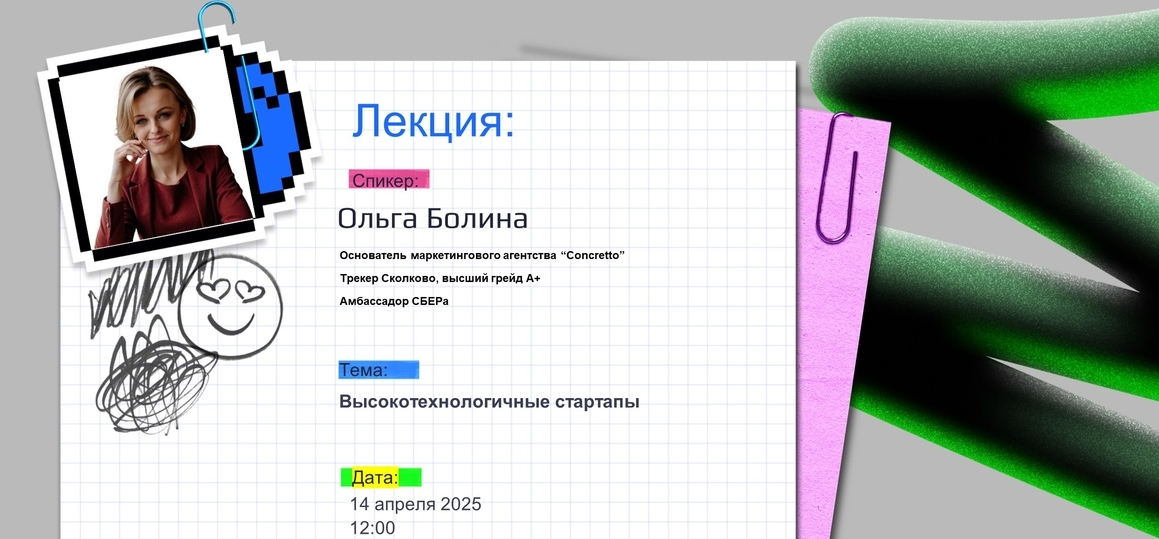This screenshot has width=1159, height=539.
Task: Select the "Concretto" agency founder line
Action: (482, 256)
